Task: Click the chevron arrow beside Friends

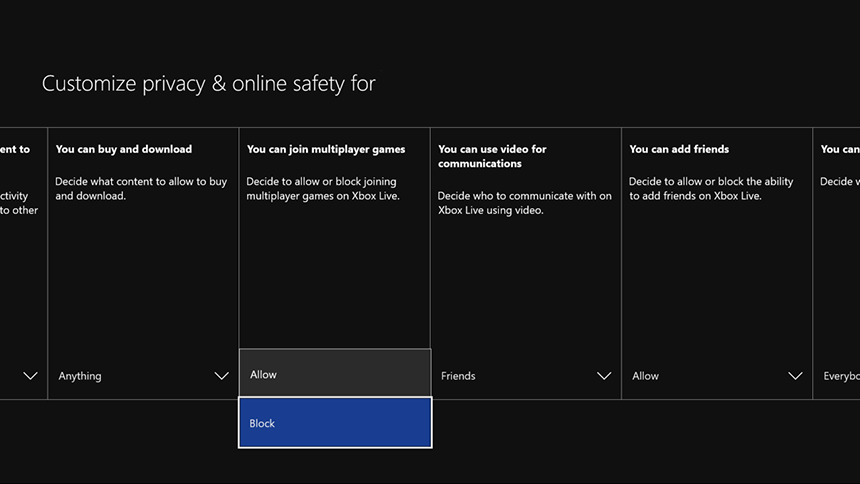Action: pos(603,376)
